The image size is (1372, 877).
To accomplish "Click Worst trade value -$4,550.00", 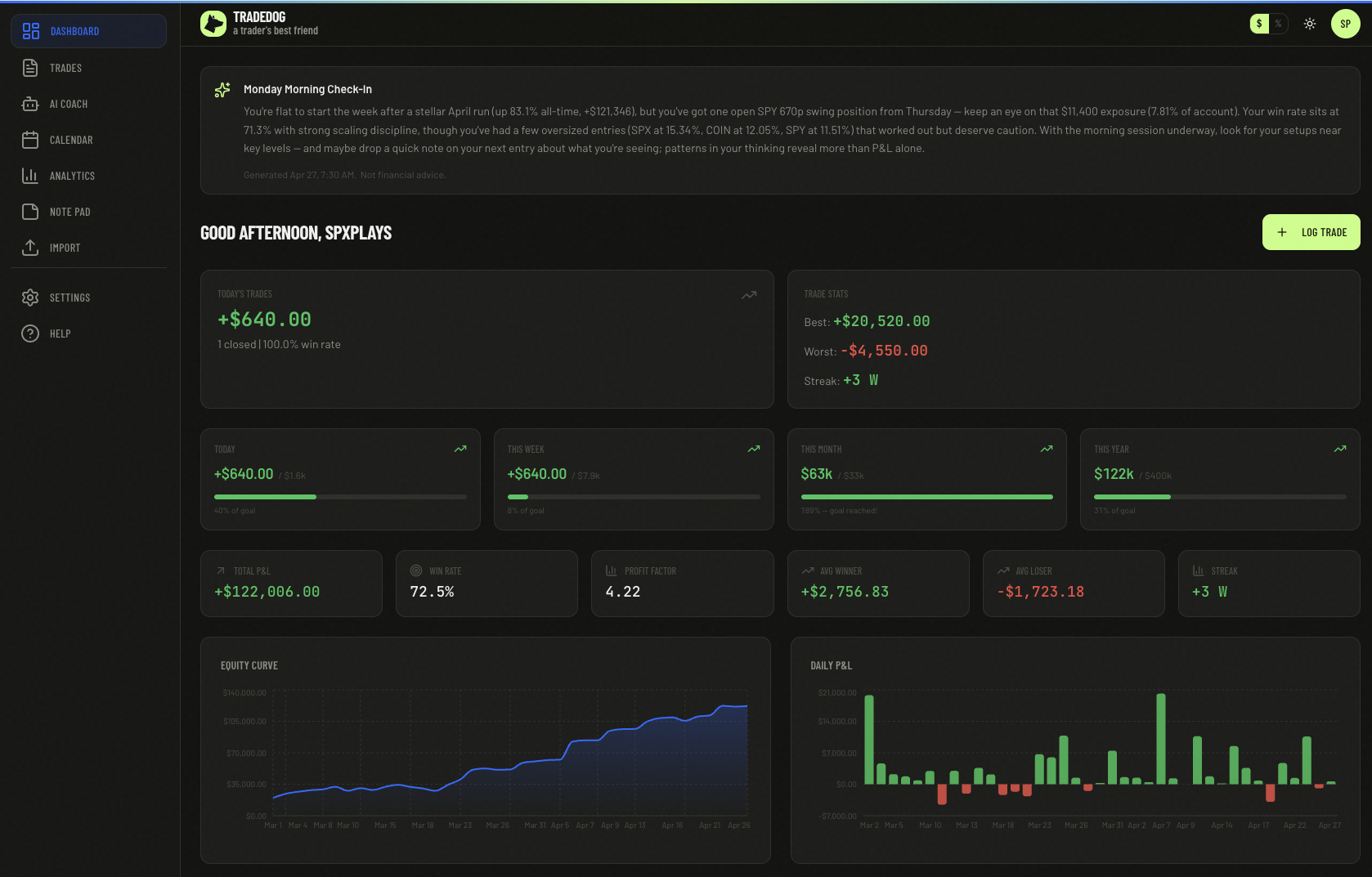I will click(x=884, y=351).
